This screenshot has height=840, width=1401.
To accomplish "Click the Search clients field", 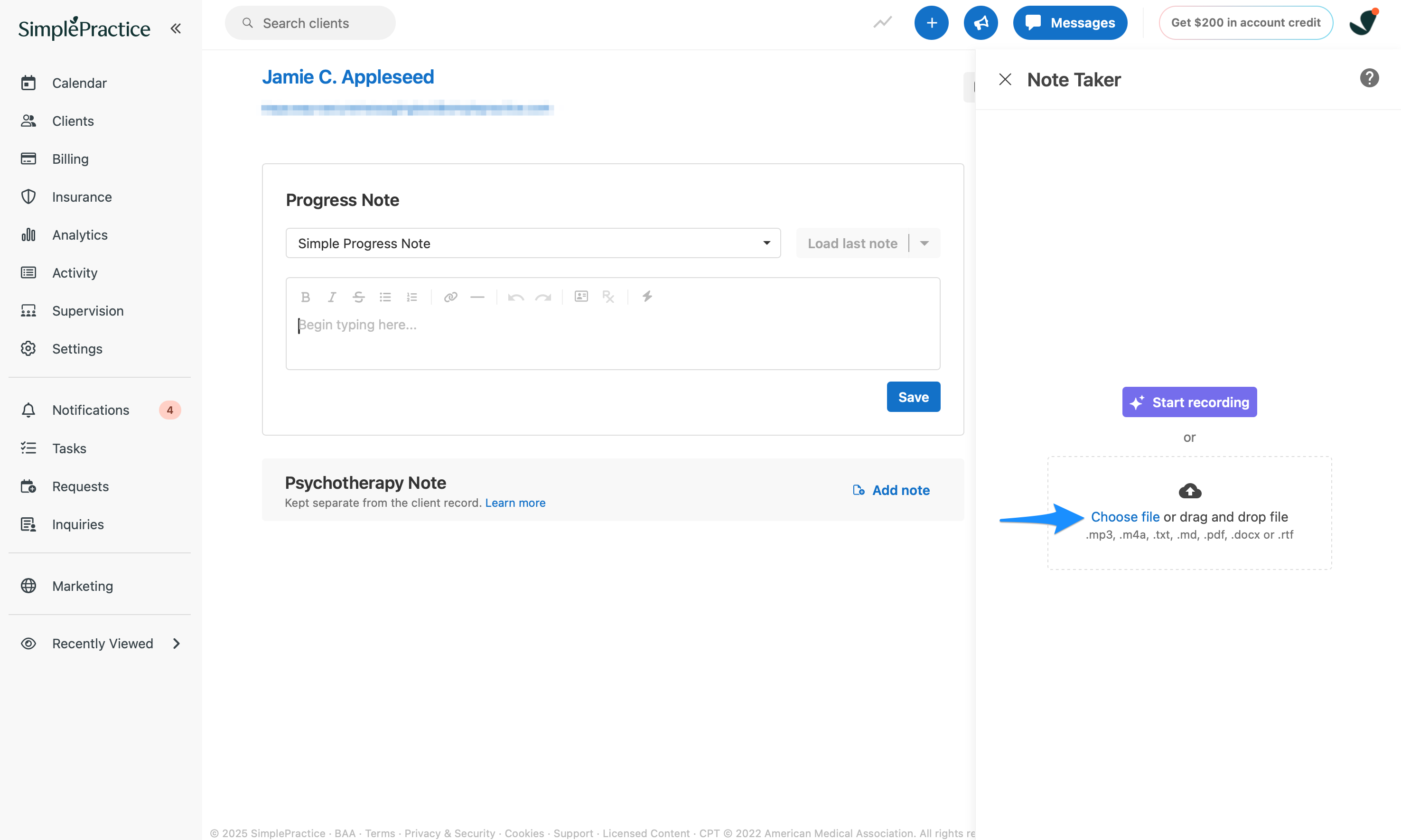I will click(x=310, y=23).
